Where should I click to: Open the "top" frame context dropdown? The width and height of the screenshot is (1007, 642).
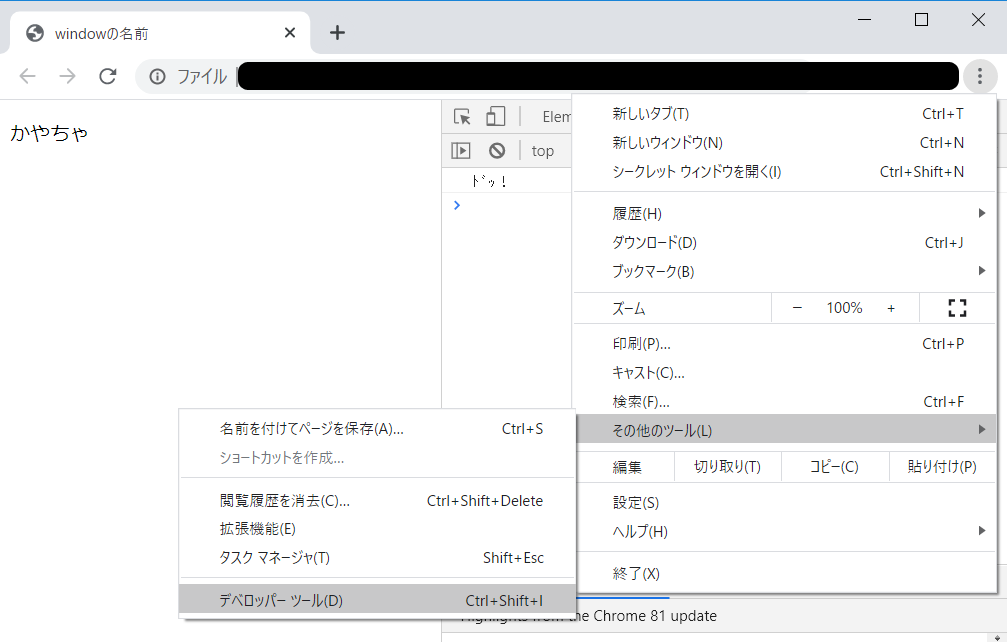(543, 150)
